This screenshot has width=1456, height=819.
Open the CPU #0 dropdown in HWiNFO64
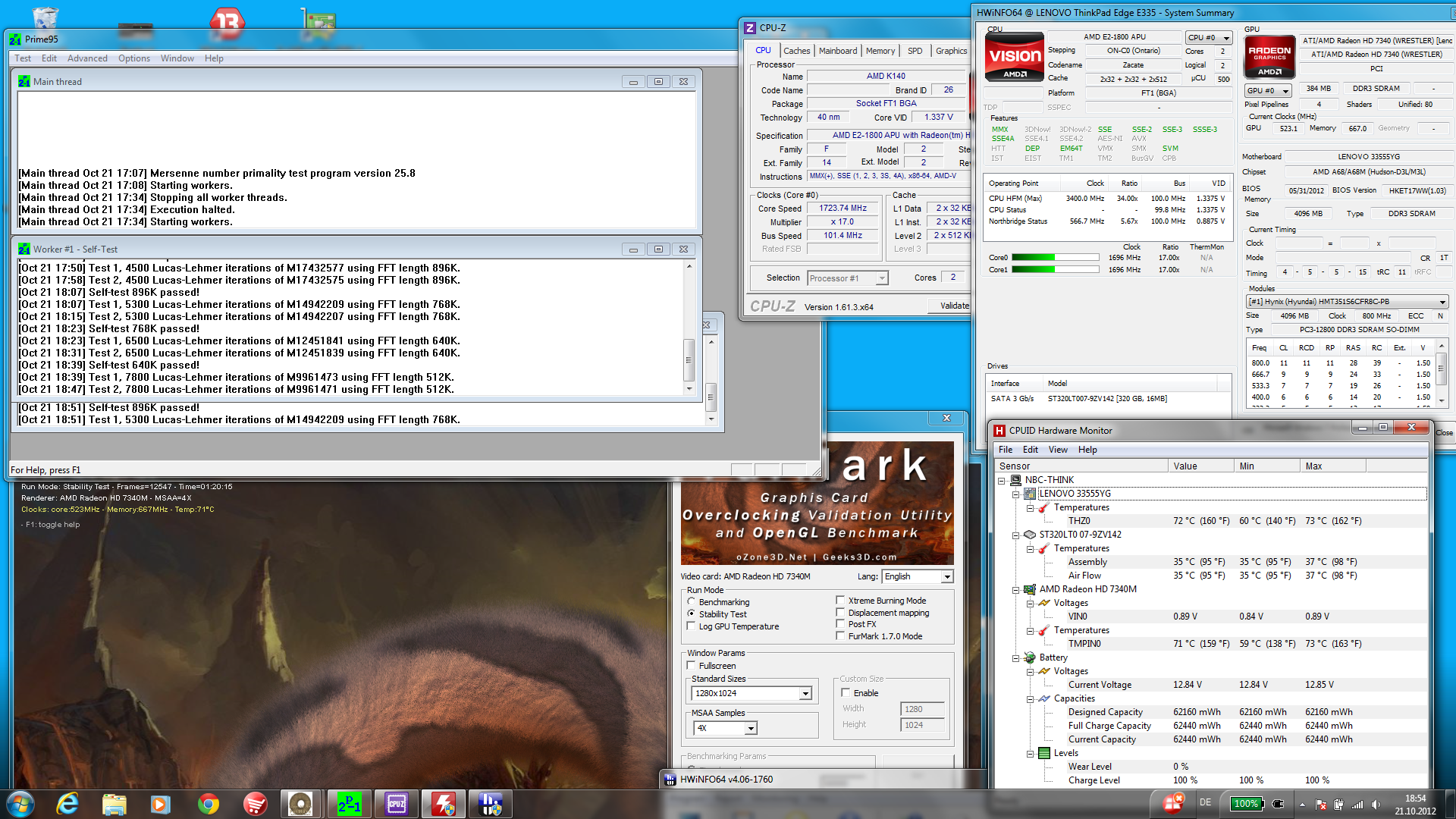pyautogui.click(x=1209, y=38)
